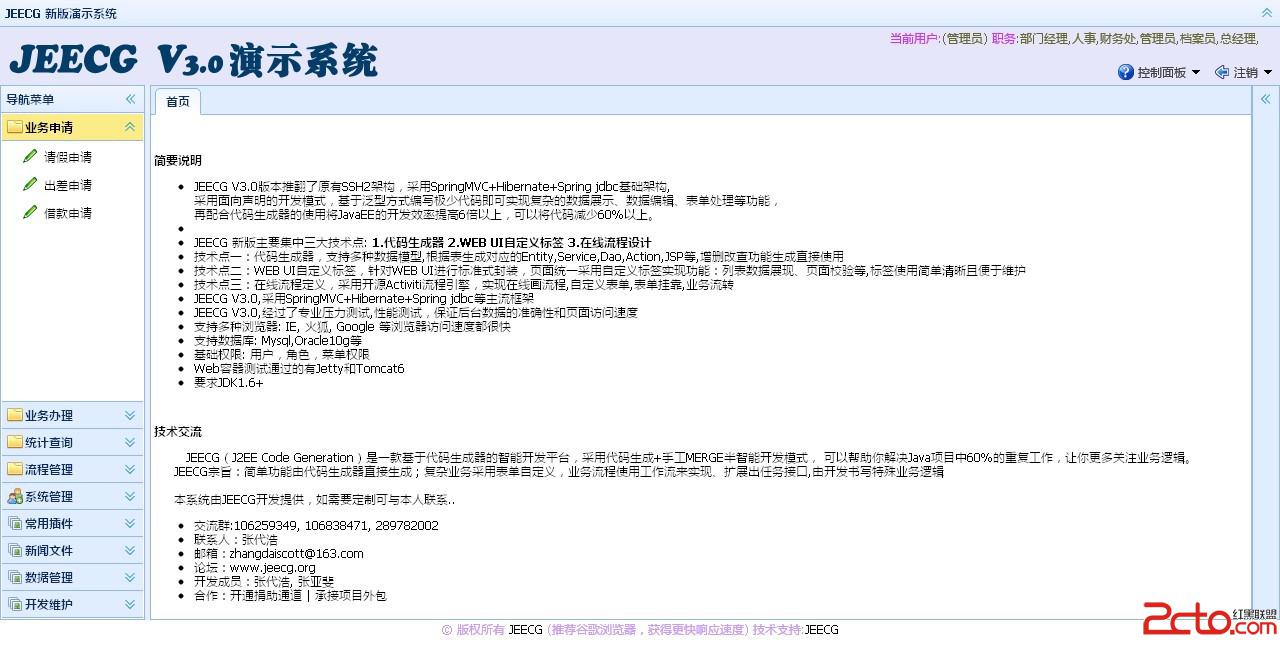The image size is (1280, 645).
Task: Expand the 开发维护 accordion section
Action: 130,604
